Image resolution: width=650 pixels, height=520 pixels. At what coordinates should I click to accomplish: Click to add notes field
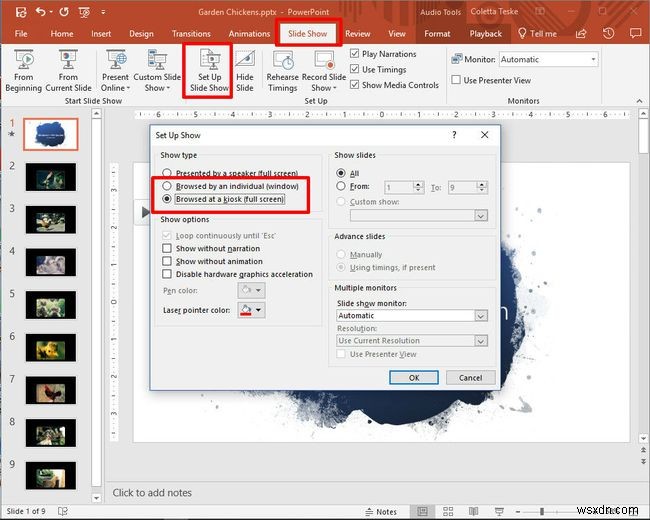pos(152,493)
